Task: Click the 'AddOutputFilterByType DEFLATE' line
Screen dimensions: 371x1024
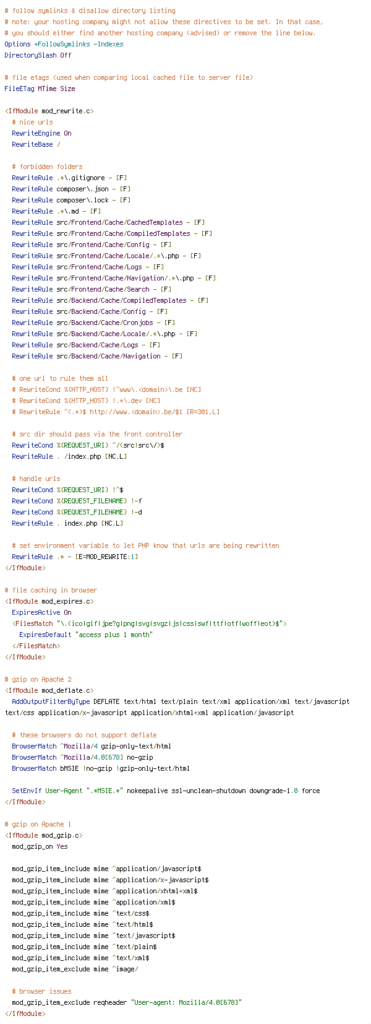Action: click(176, 706)
